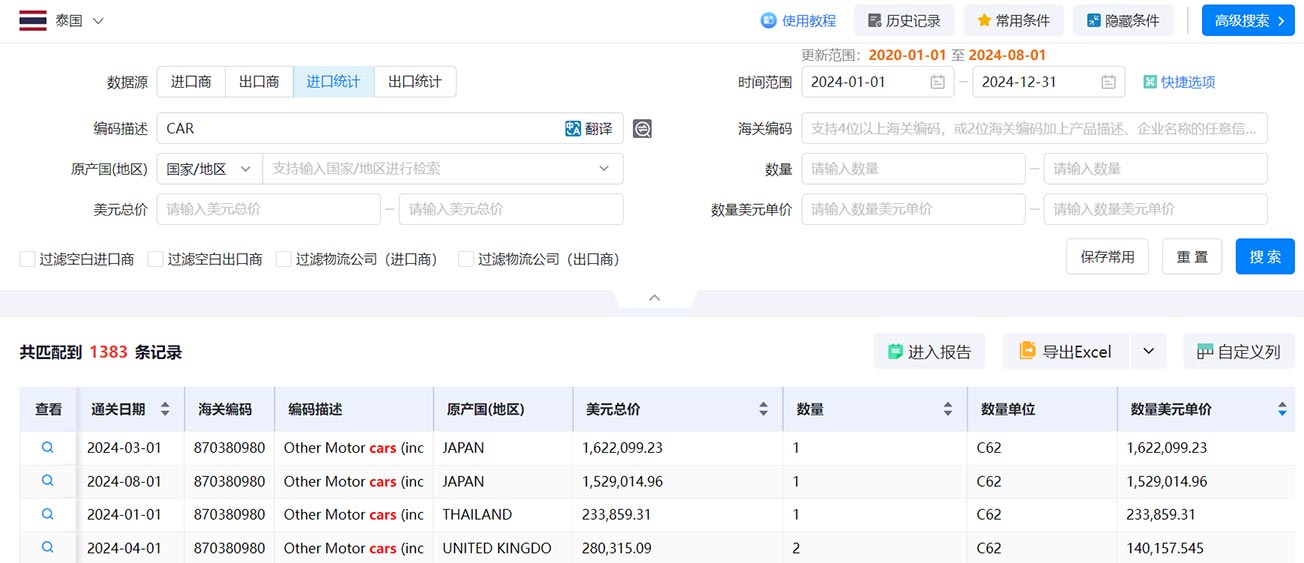Open the end date calendar icon
The image size is (1304, 563).
[x=1108, y=82]
